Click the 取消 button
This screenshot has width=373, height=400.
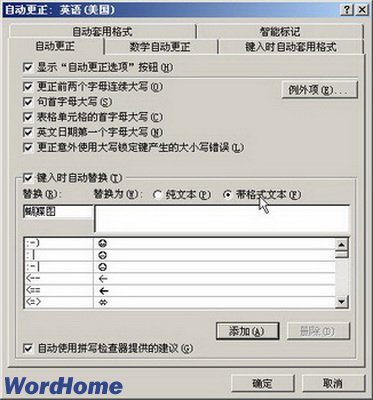click(x=333, y=383)
